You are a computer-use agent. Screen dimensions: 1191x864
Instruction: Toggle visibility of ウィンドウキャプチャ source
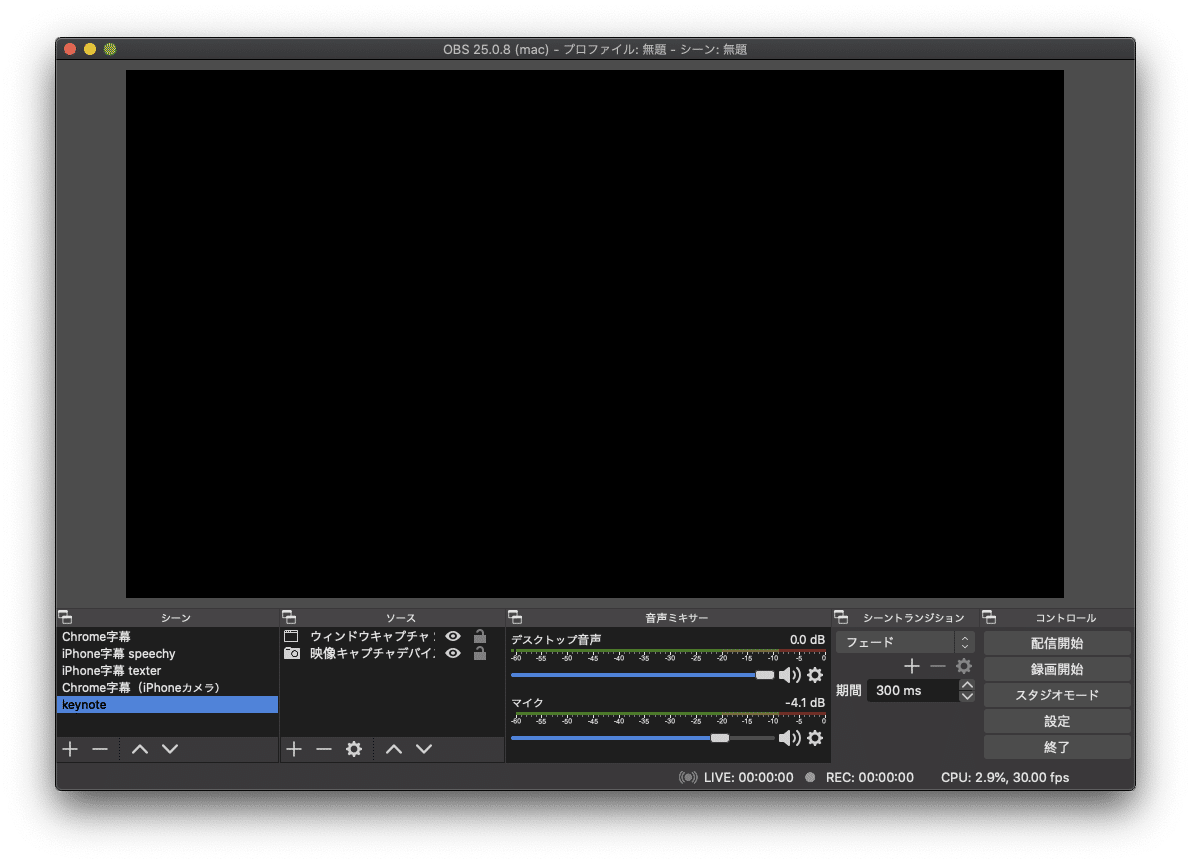[453, 637]
